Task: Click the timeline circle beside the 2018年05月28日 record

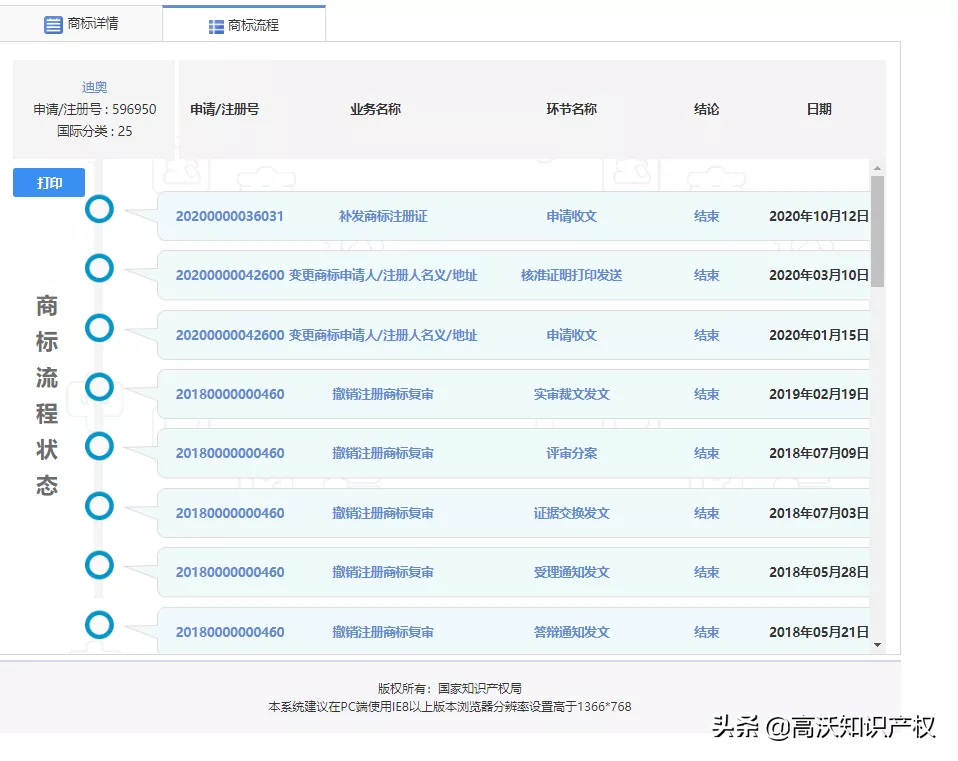Action: coord(99,565)
